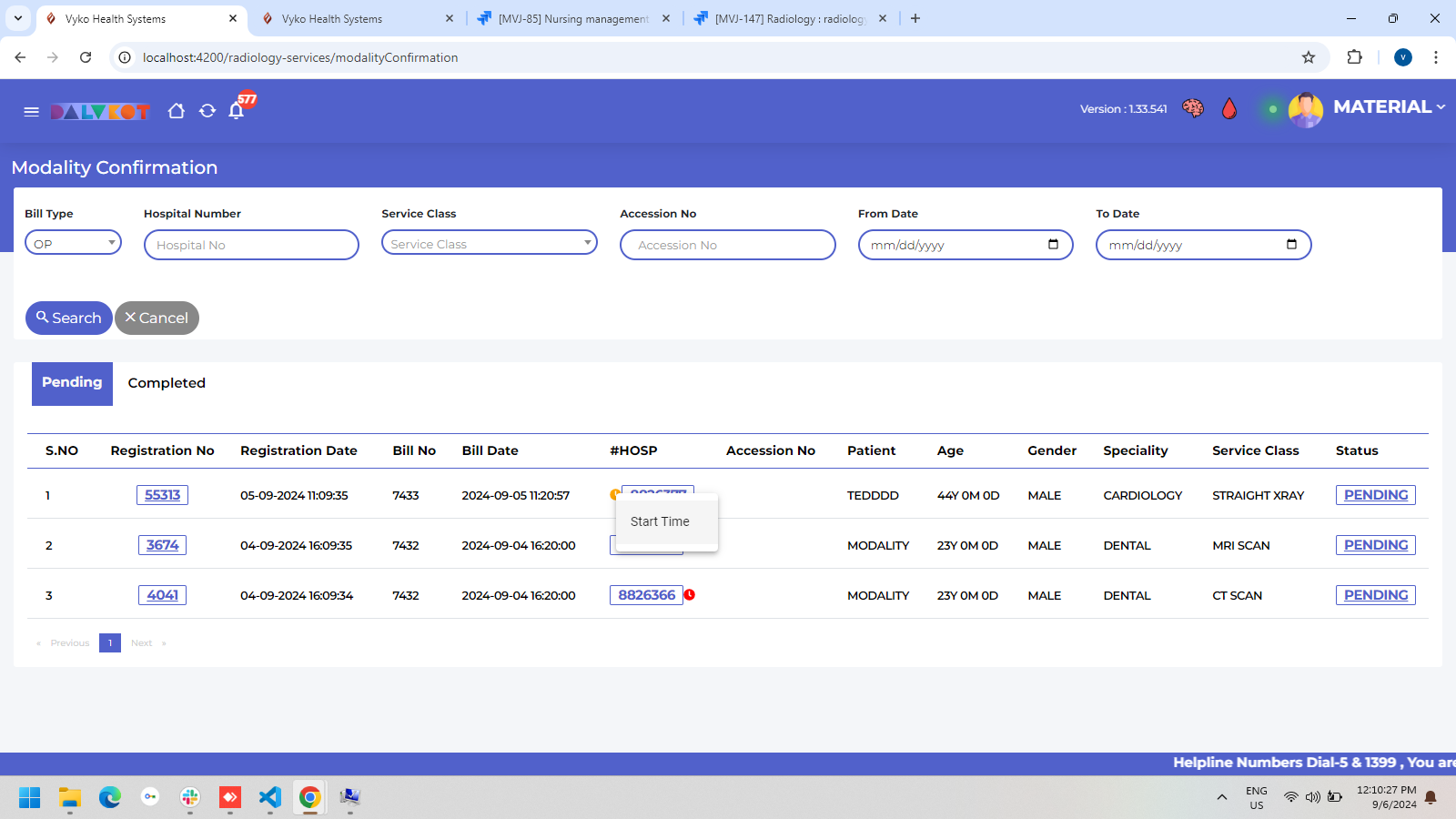The image size is (1456, 819).
Task: Click the refresh sync icon in header
Action: tap(207, 111)
